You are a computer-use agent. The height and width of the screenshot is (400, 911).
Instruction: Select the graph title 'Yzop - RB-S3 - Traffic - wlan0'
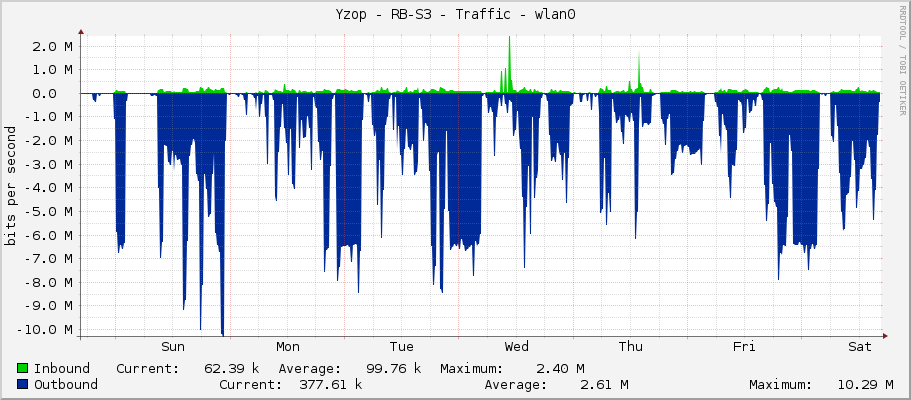[456, 15]
